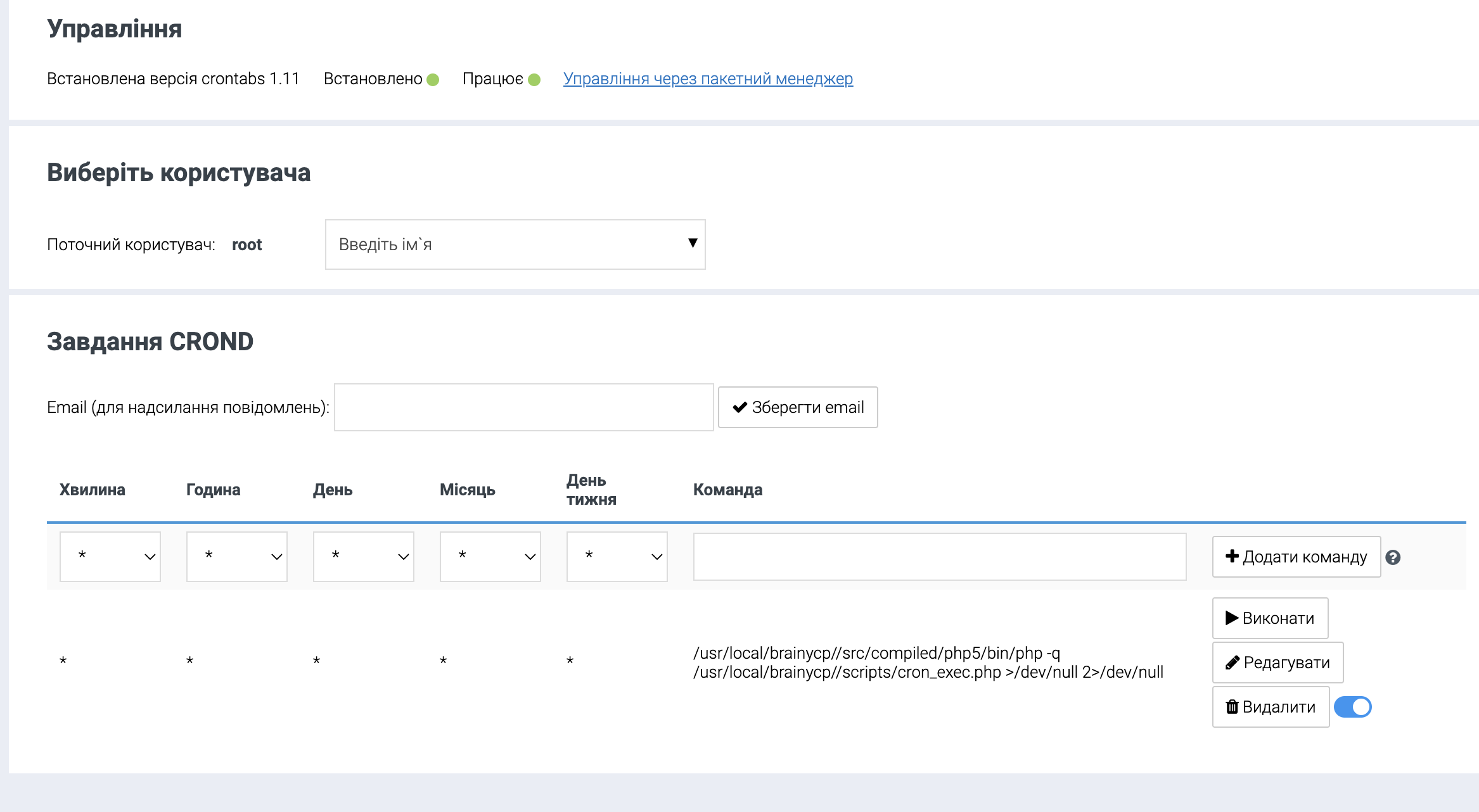Focus the Email notification input field
The height and width of the screenshot is (812, 1479).
tap(523, 407)
